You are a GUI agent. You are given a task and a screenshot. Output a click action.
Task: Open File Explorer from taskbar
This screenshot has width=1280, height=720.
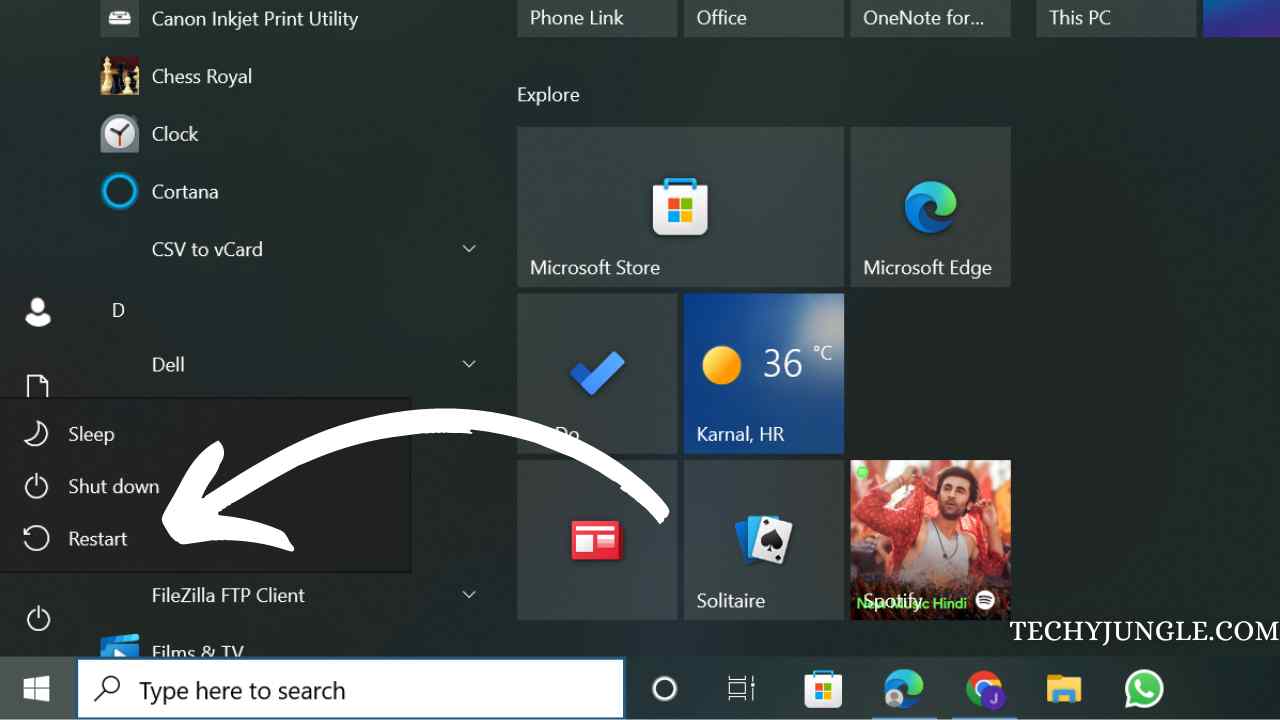pyautogui.click(x=1064, y=689)
